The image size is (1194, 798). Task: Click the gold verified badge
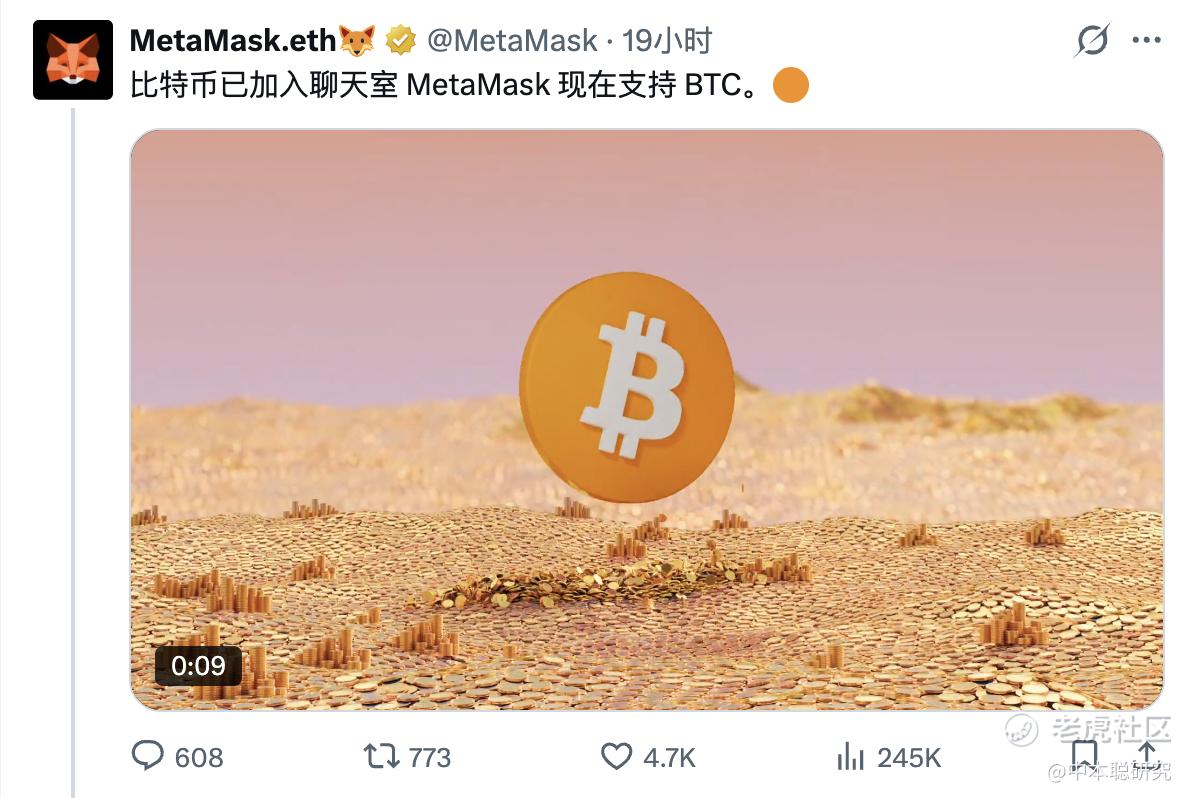tap(401, 40)
